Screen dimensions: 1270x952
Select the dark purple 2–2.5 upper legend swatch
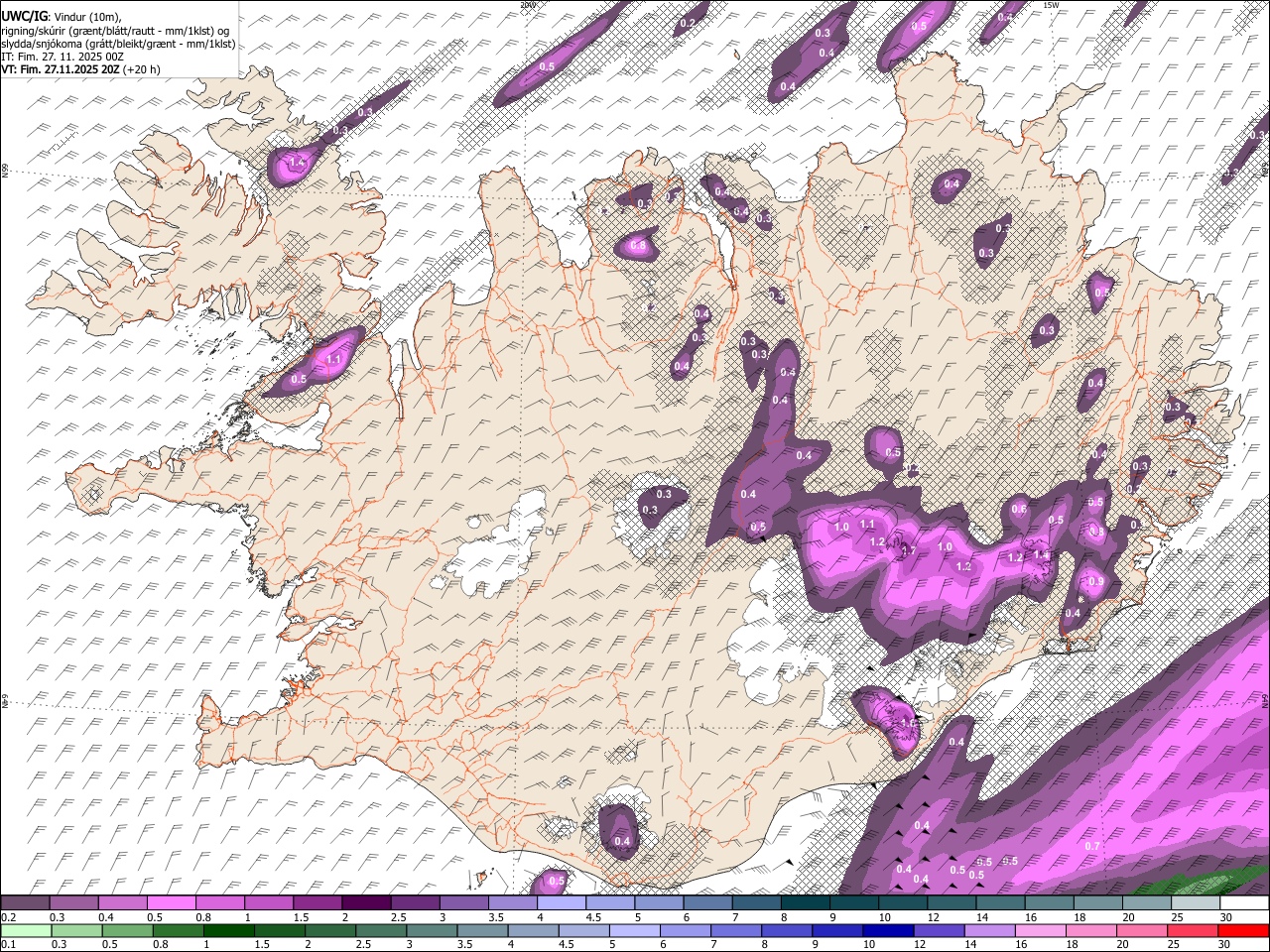click(x=366, y=903)
